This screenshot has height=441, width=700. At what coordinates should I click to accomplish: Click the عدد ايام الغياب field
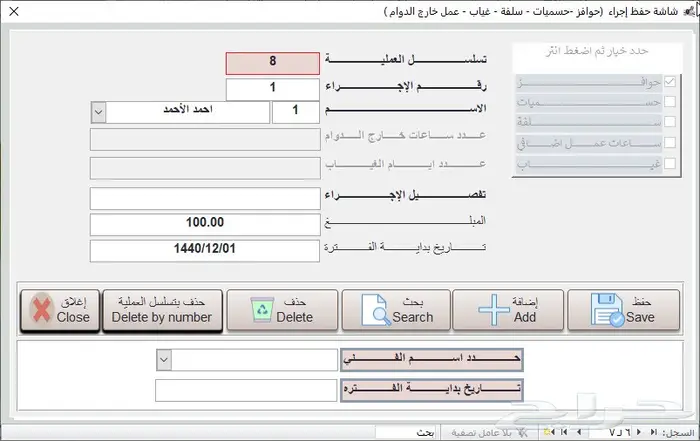(x=205, y=168)
